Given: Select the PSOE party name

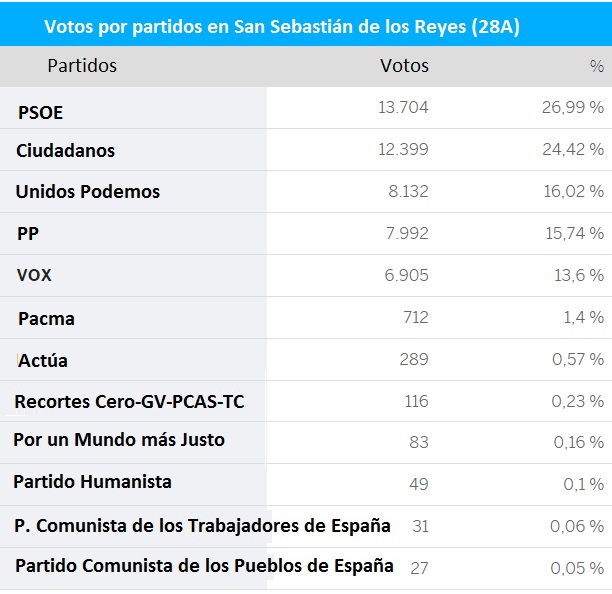Looking at the screenshot, I should [x=40, y=113].
